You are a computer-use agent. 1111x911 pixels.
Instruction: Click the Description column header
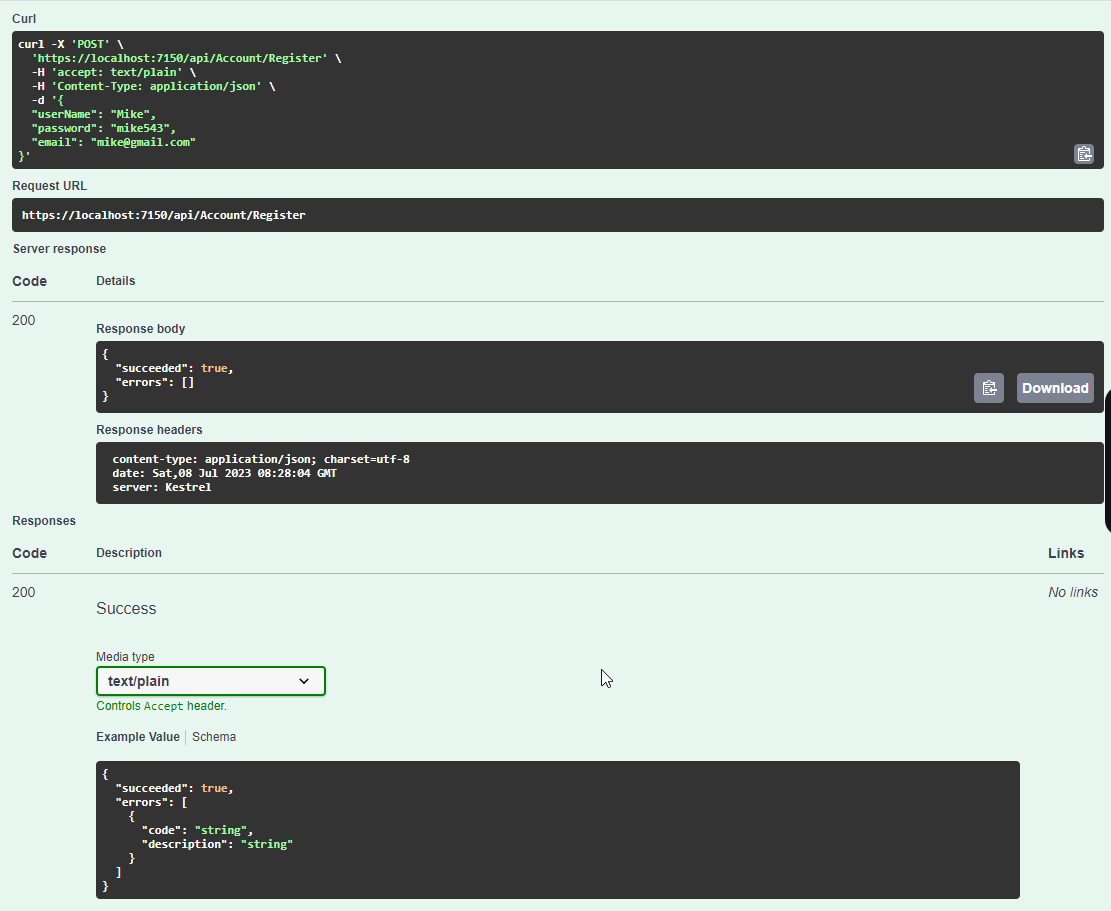point(129,553)
